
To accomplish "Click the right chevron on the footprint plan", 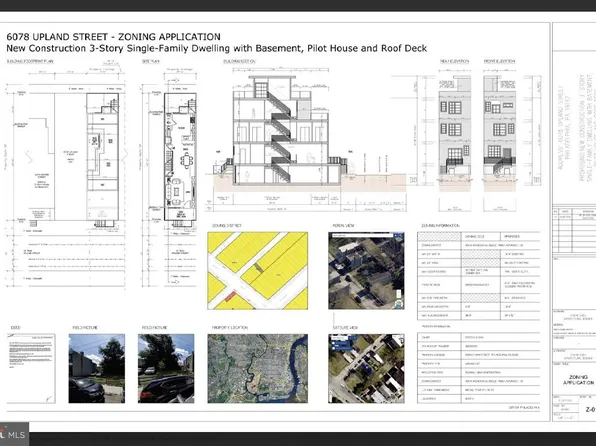I will (124, 156).
